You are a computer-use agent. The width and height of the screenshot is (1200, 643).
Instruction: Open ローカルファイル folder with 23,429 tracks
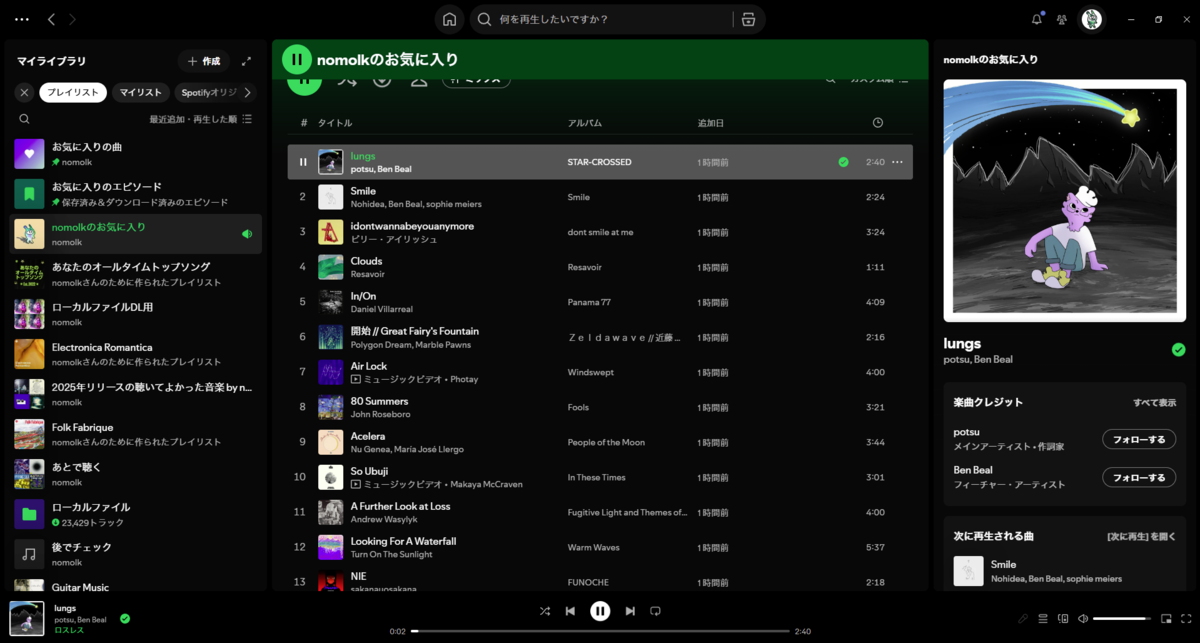coord(136,514)
